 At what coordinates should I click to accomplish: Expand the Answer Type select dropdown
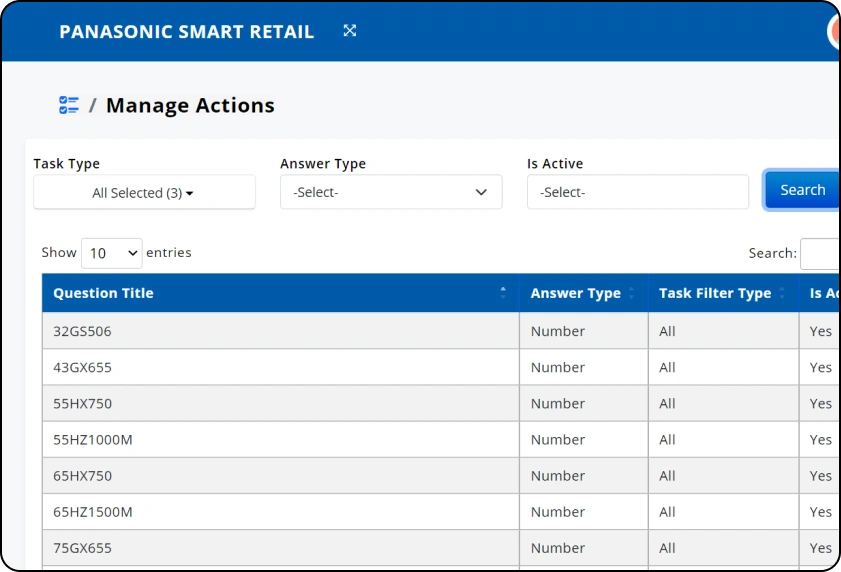pos(391,192)
